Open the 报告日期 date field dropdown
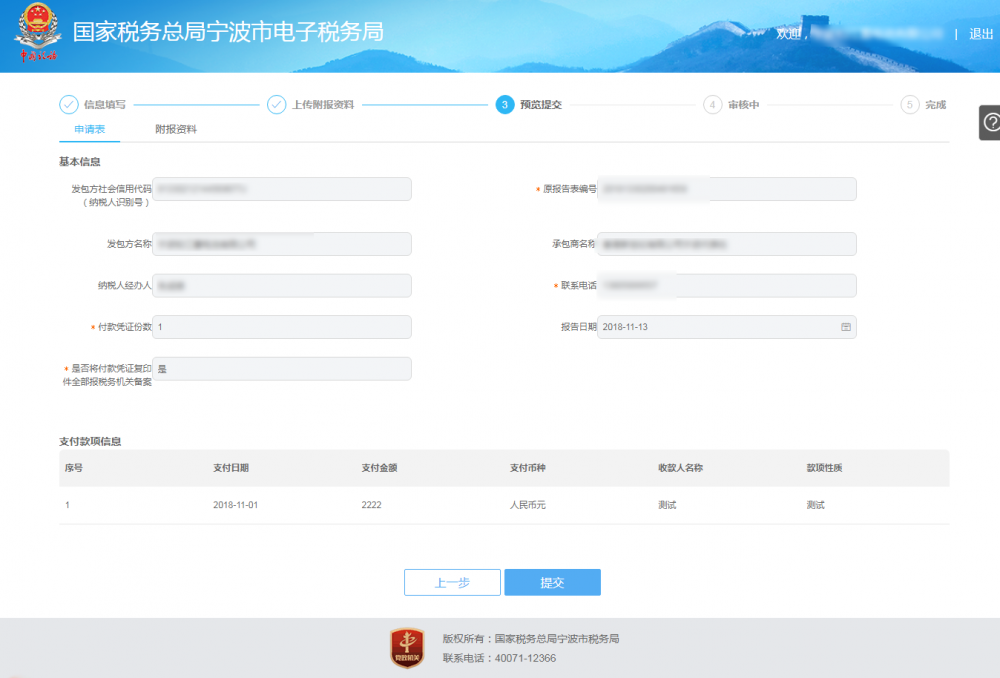Screen dimensions: 1000x678 tap(727, 326)
